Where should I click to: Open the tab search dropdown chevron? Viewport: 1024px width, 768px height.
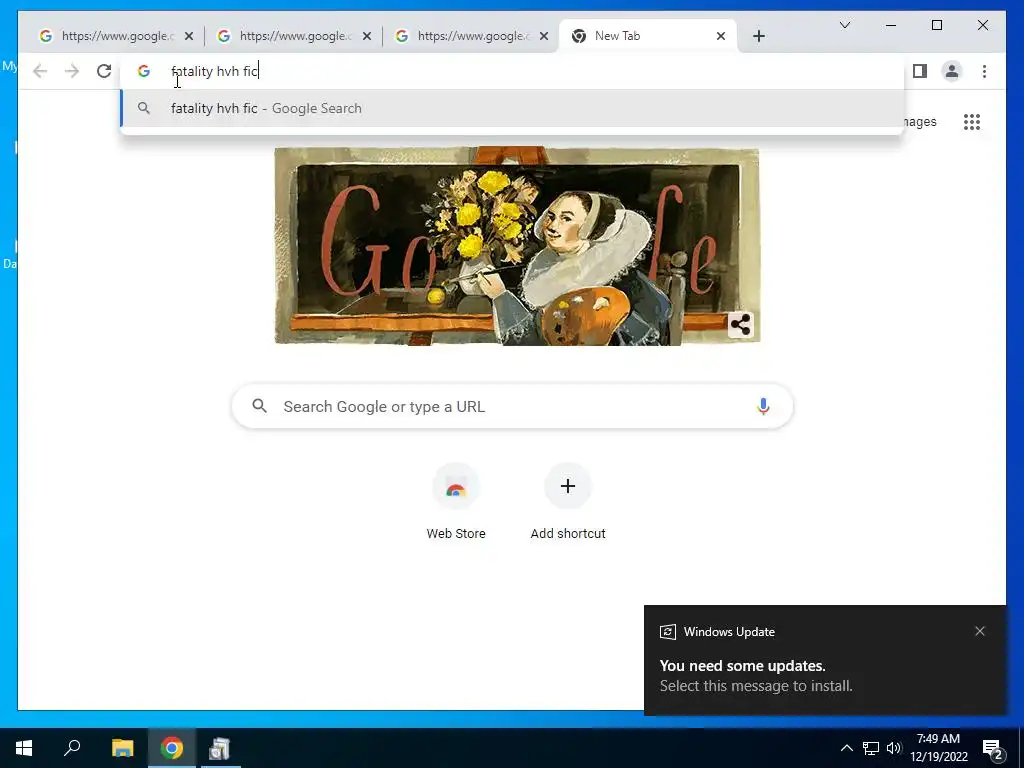844,25
